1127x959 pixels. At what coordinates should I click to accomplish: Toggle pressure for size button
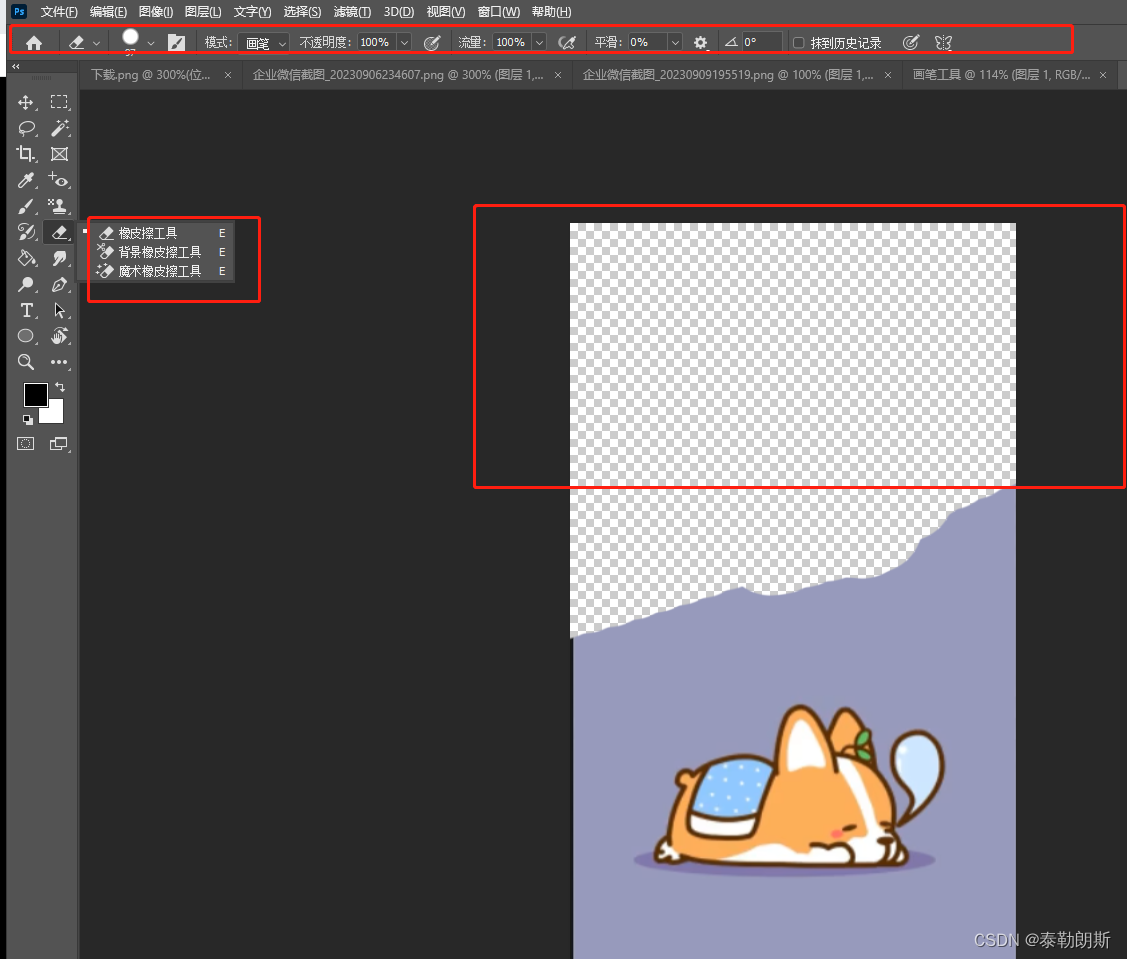[911, 43]
